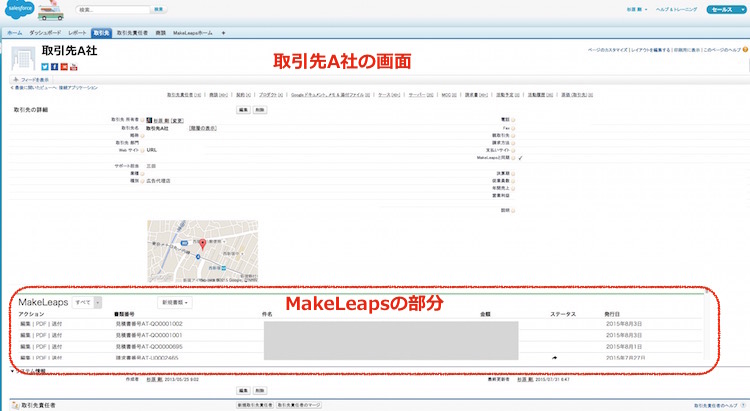Click the status arrow icon in MakeLeaps table
This screenshot has height=411, width=750.
[x=554, y=357]
